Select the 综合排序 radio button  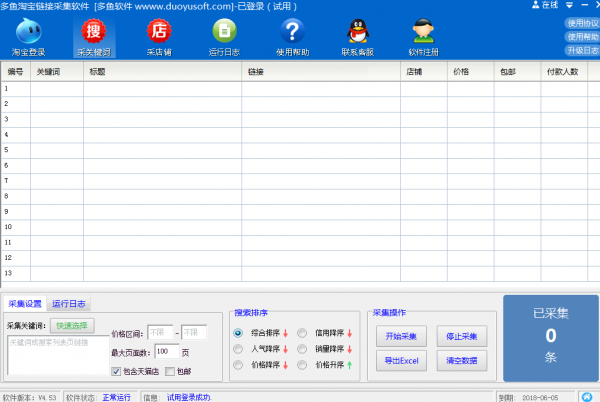238,333
